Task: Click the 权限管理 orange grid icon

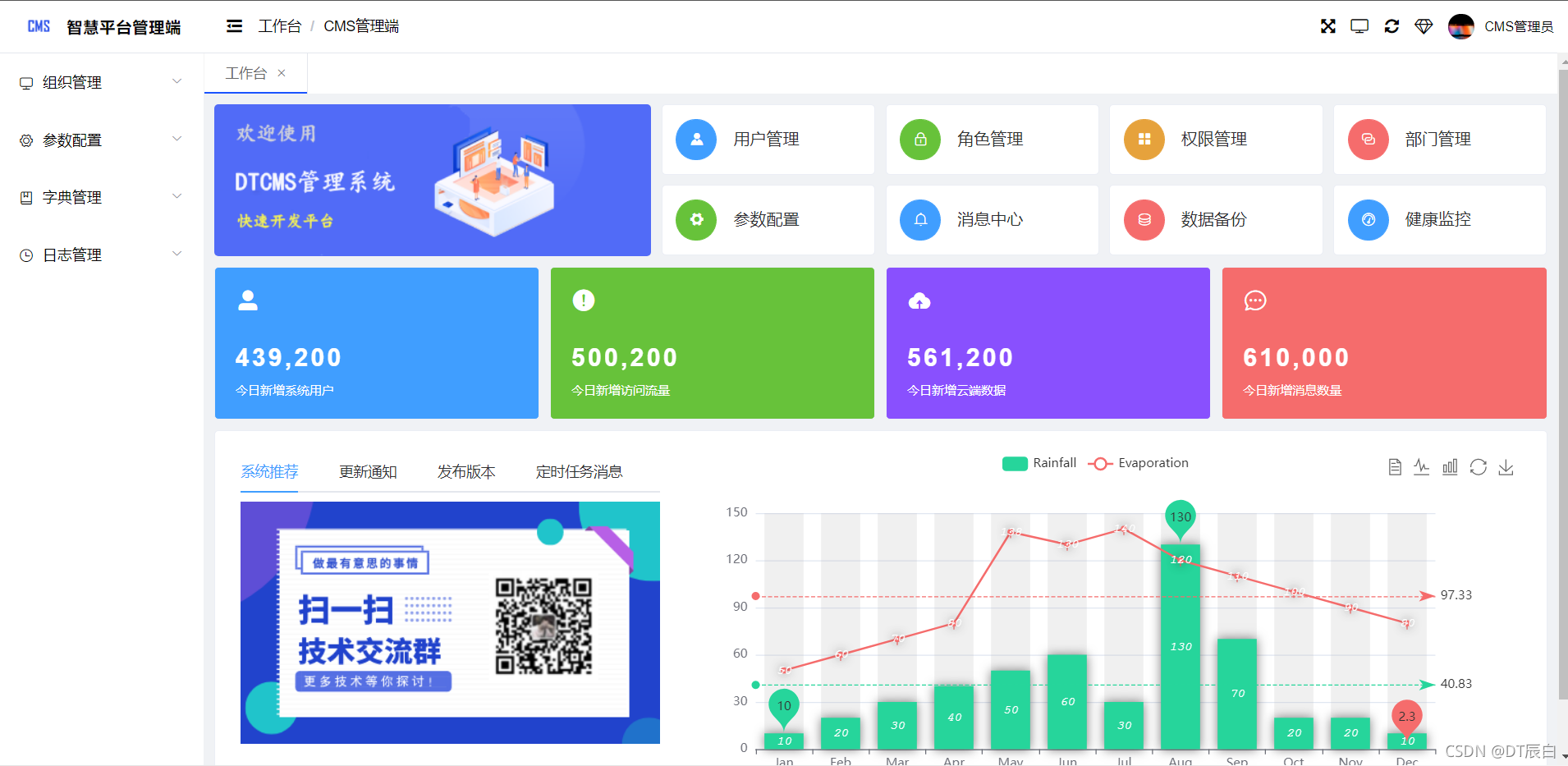Action: point(1144,140)
